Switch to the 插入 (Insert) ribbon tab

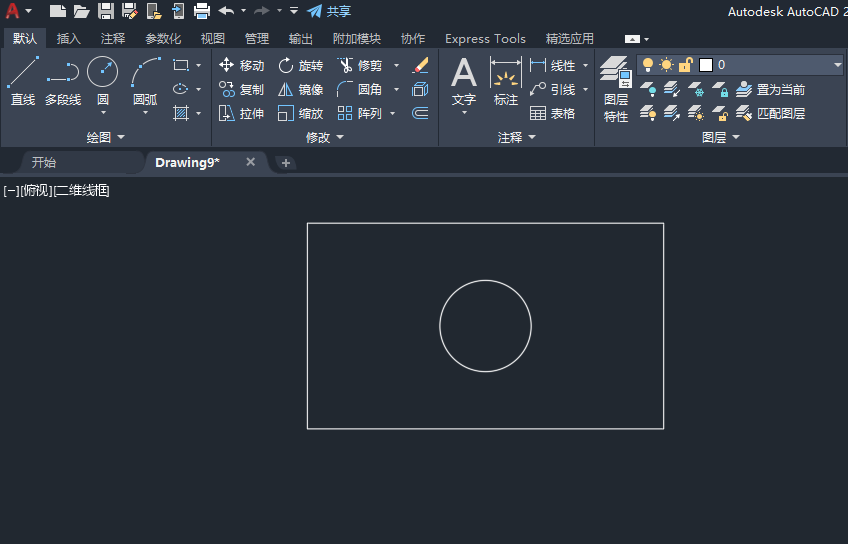tap(69, 38)
